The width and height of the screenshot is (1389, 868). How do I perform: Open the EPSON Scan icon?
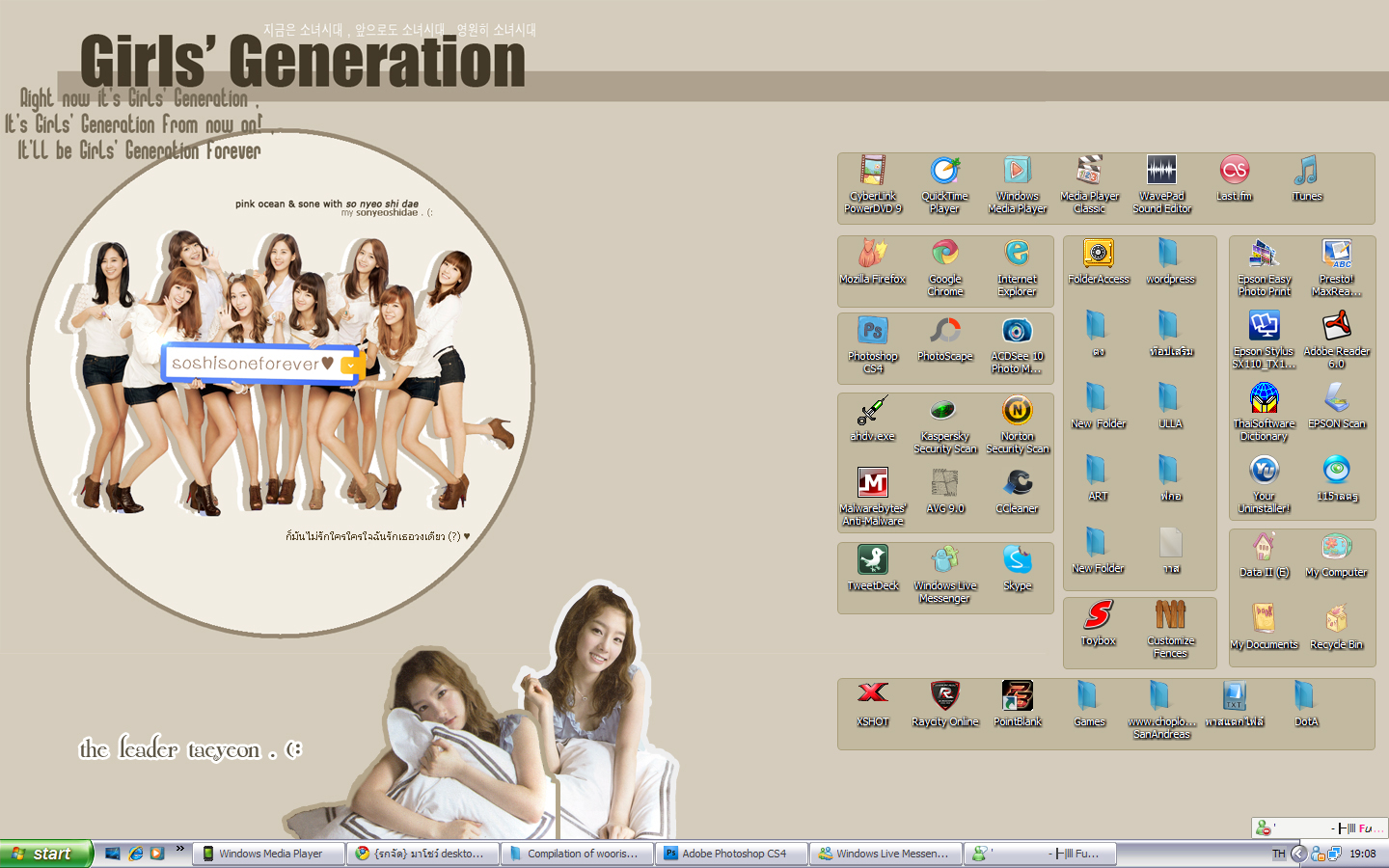[1337, 406]
